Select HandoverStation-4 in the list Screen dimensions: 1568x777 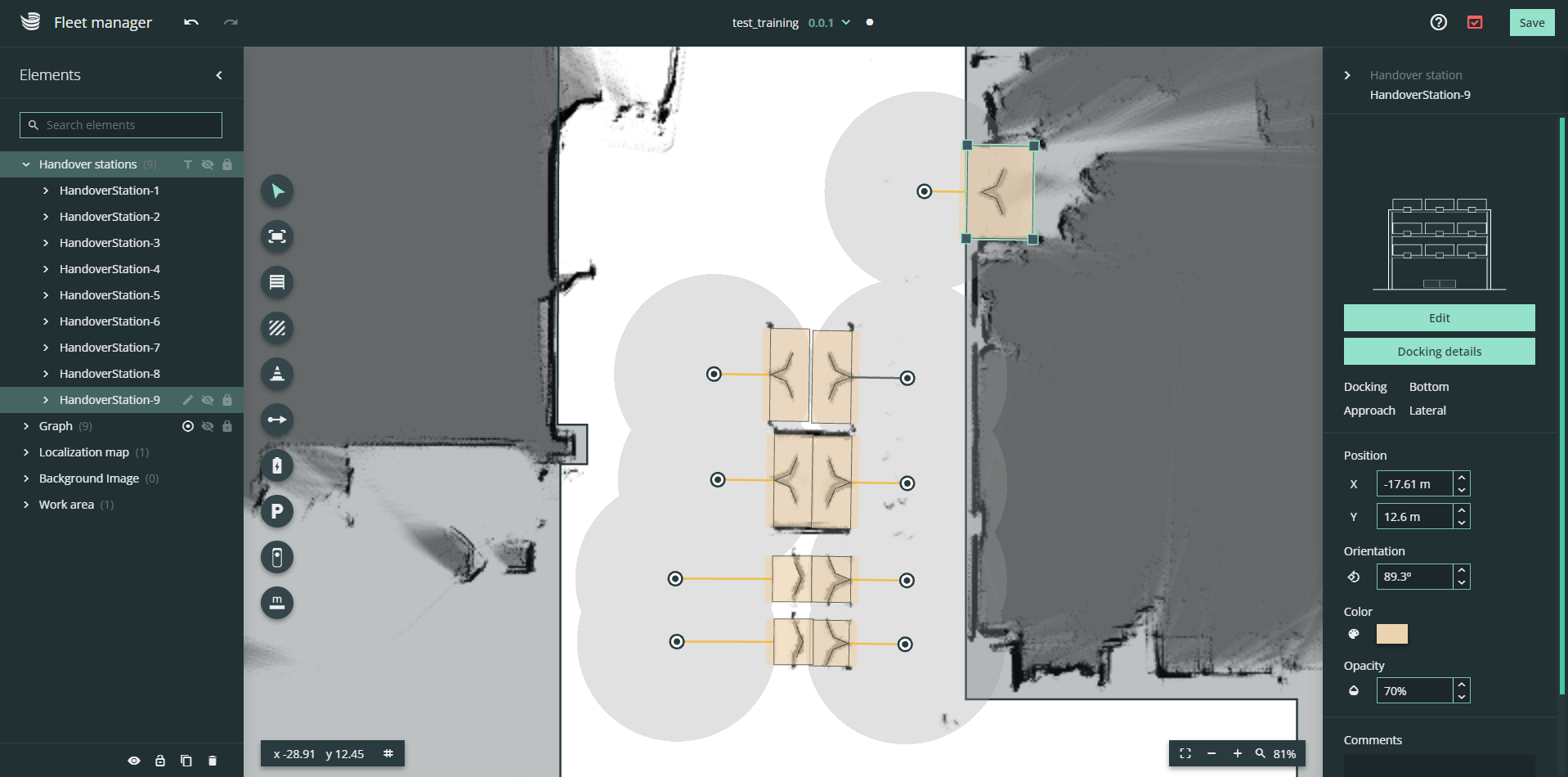point(110,269)
